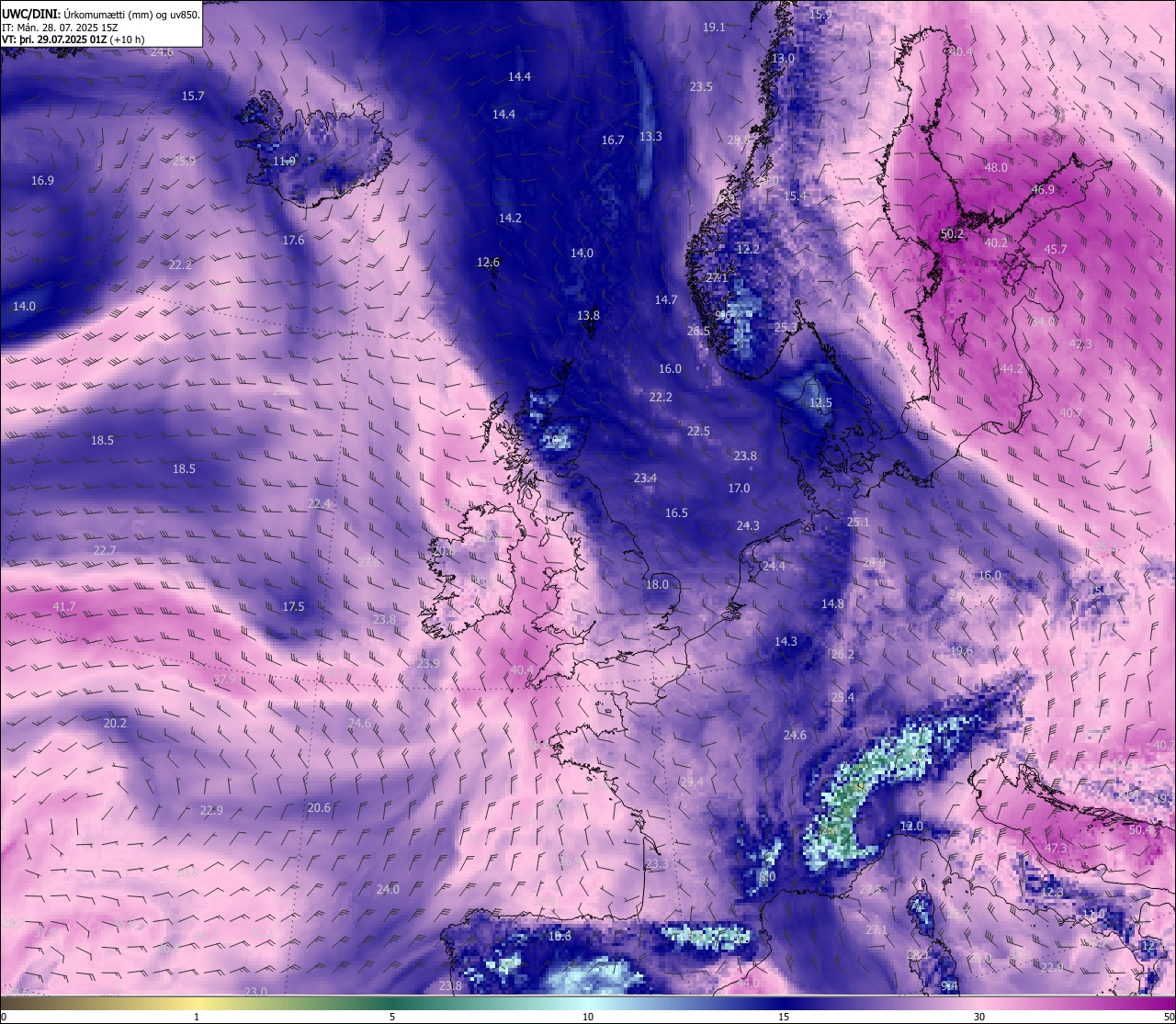Select the 12.5 value over Denmark
Viewport: 1176px width, 1024px height.
click(820, 403)
